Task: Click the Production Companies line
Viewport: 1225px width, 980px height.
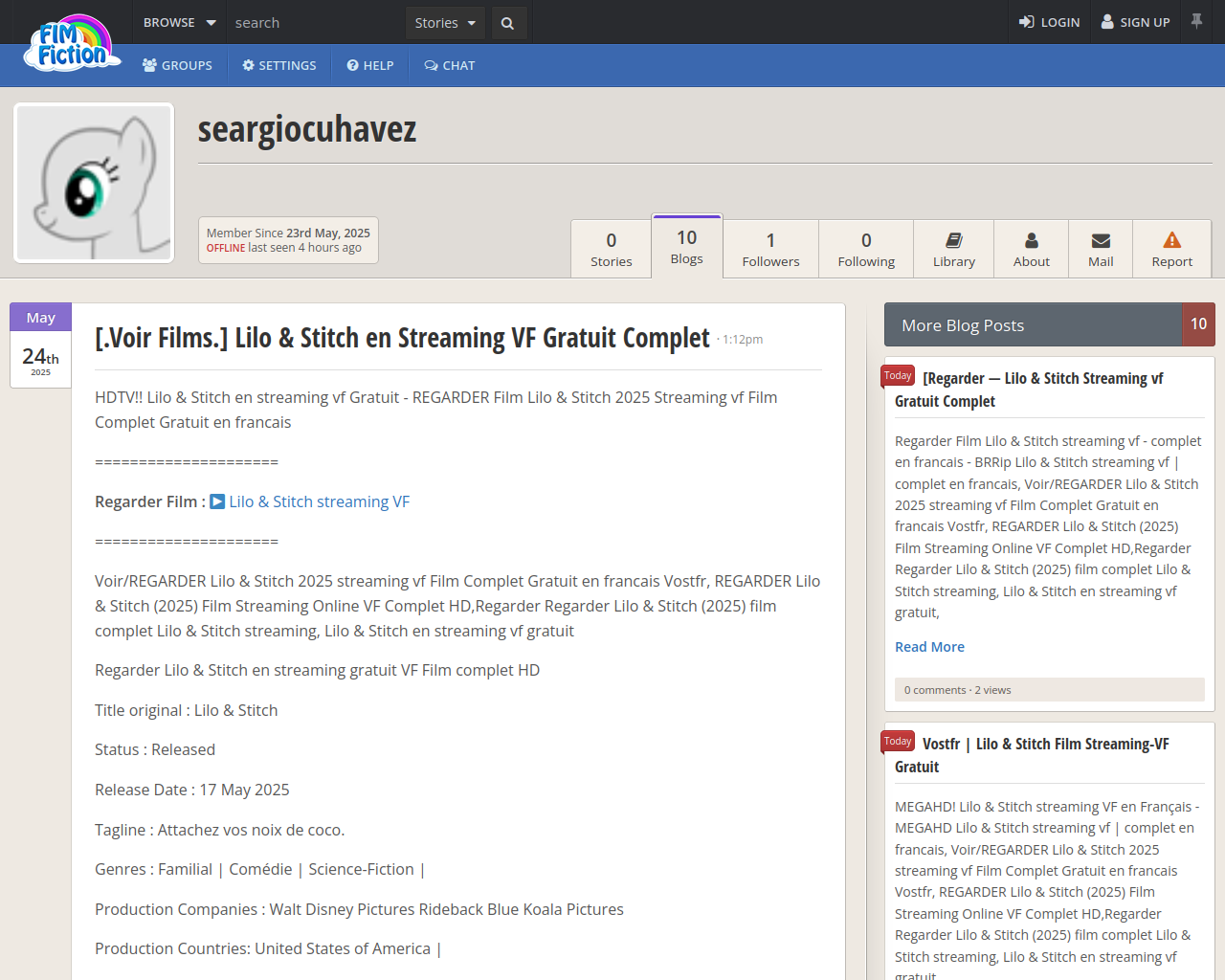Action: click(x=359, y=909)
